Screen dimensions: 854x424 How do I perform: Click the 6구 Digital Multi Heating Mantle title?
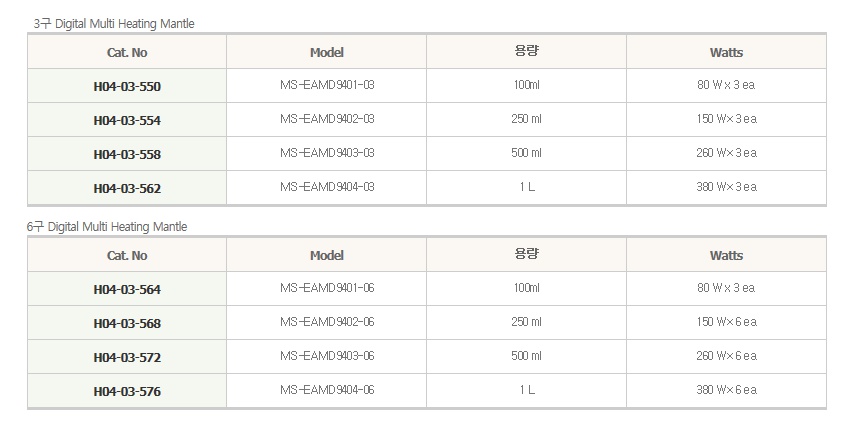107,227
